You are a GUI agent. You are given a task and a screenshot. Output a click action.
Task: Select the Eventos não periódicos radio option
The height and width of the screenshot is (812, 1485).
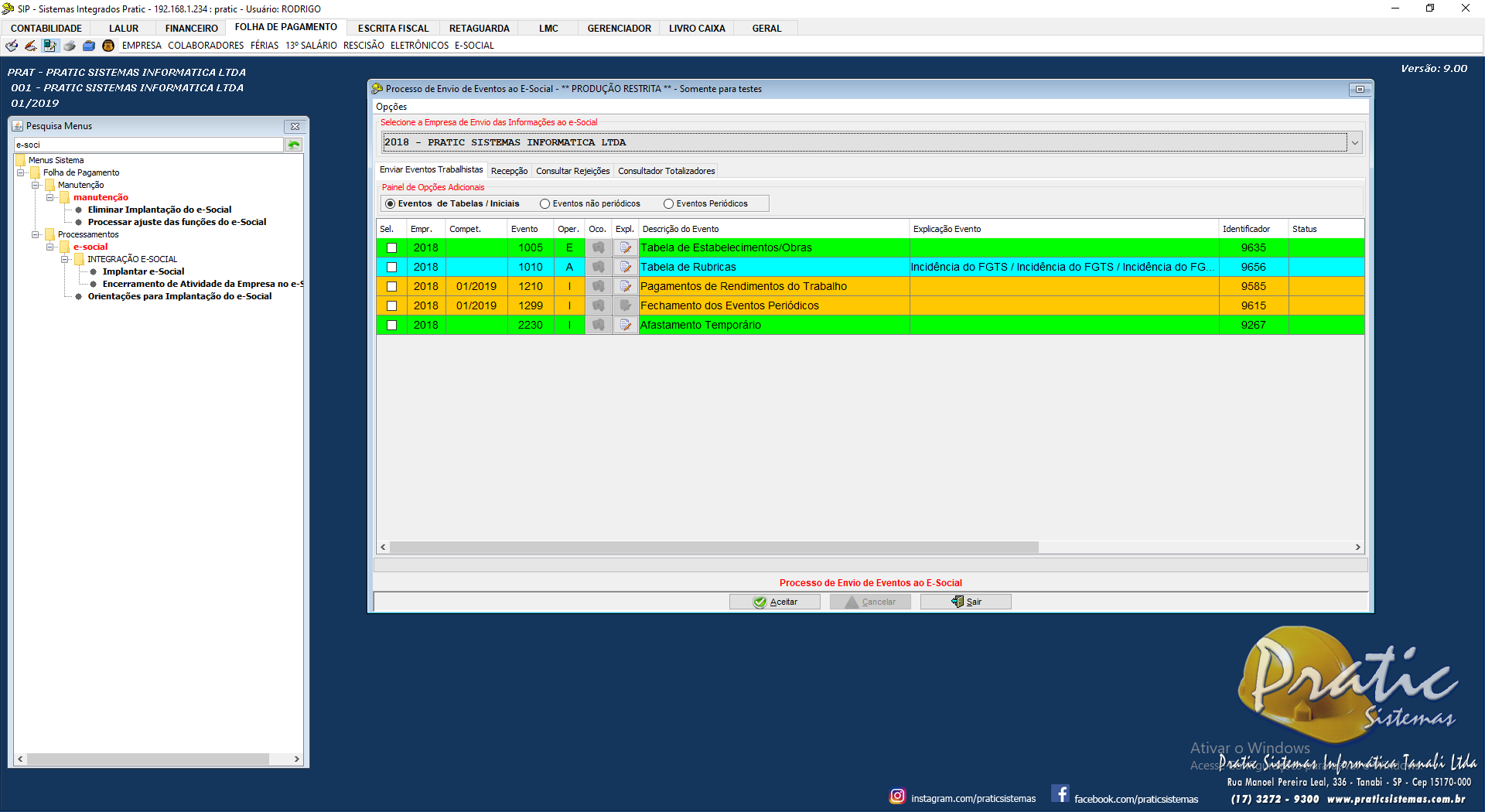coord(545,204)
